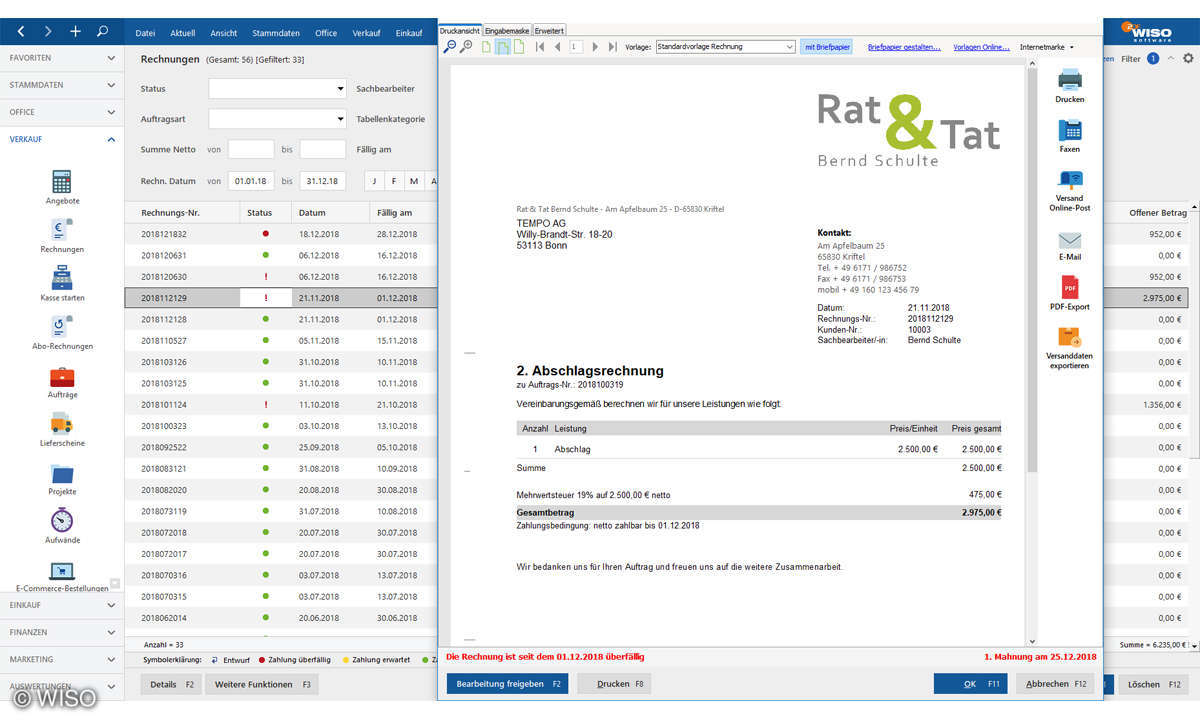Collapse the Verkauf sidebar section
The image size is (1200, 720).
coord(62,139)
